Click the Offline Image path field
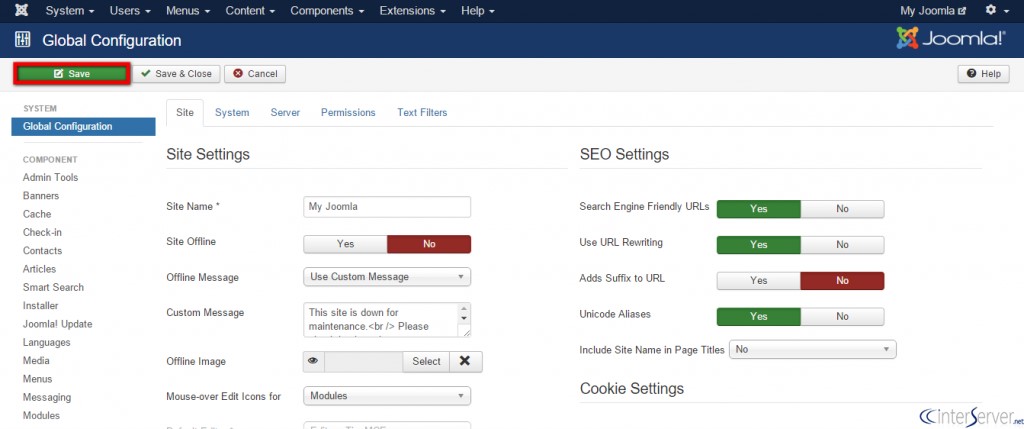Screen dimensions: 1024x429 [363, 361]
